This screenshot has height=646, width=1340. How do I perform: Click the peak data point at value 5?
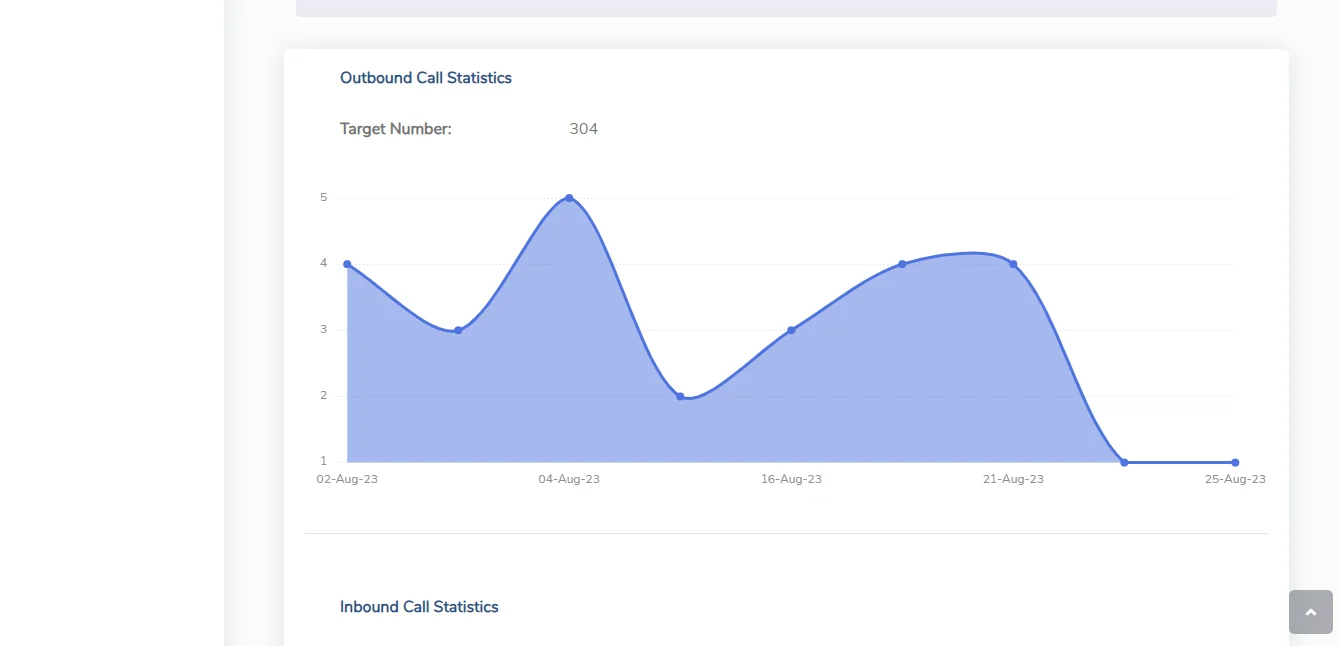[x=569, y=198]
